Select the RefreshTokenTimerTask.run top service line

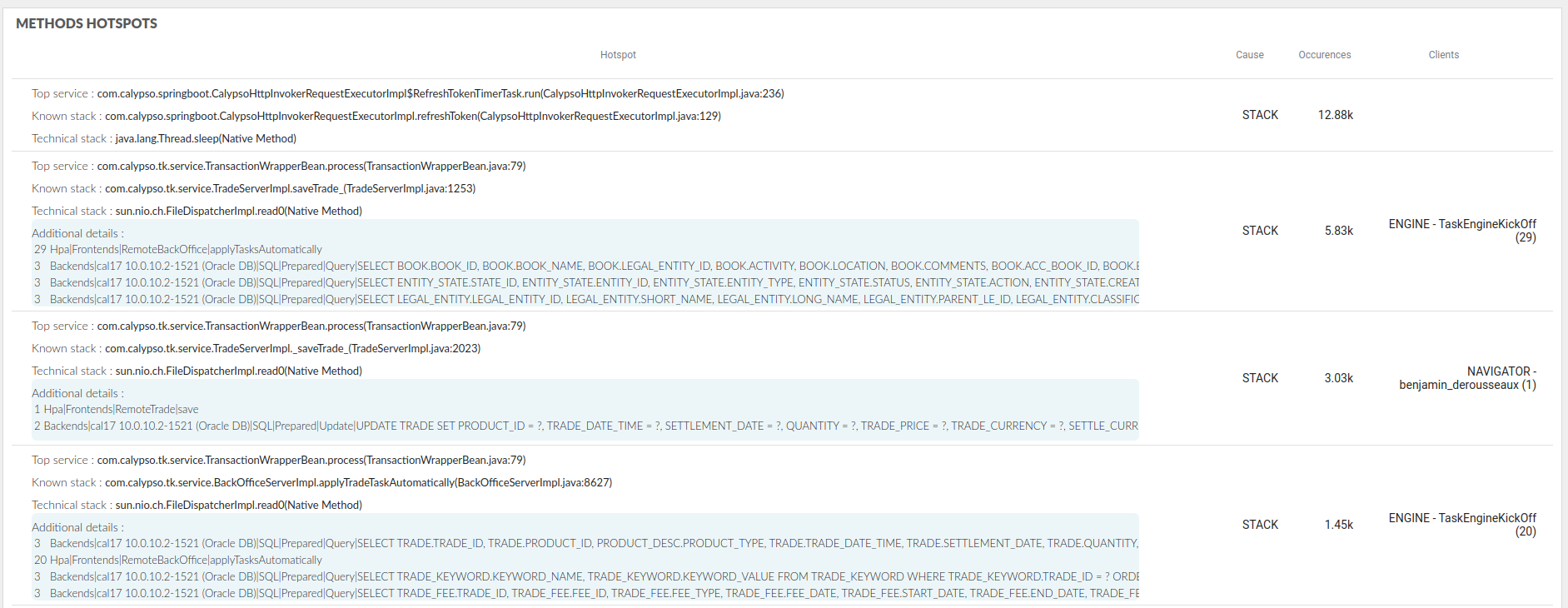pyautogui.click(x=408, y=93)
